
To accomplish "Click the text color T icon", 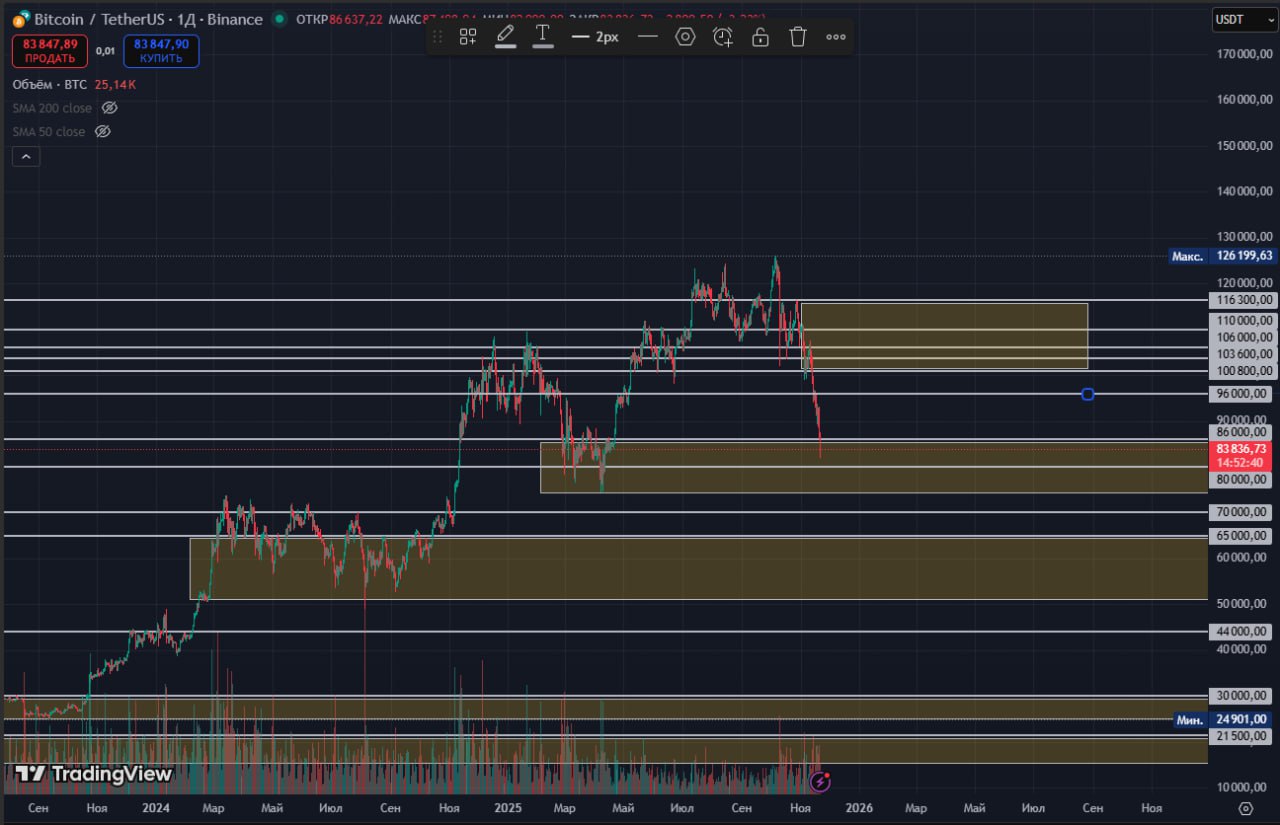I will (543, 36).
